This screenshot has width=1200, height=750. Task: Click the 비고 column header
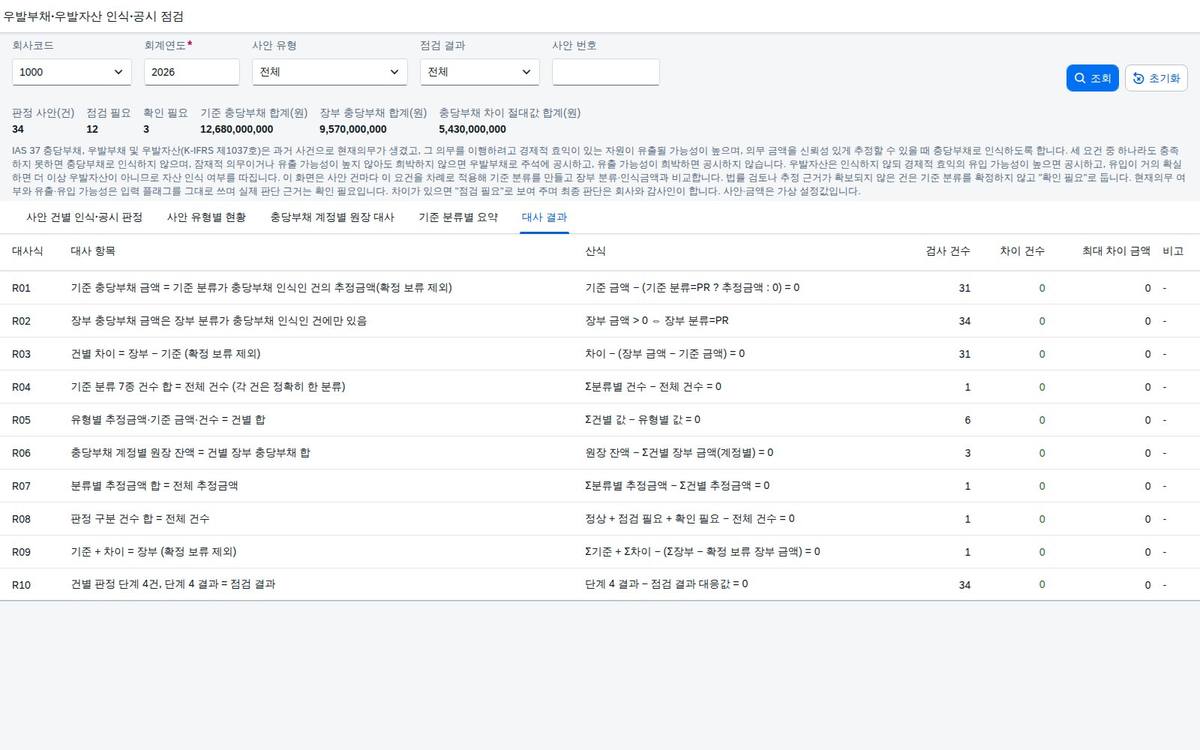tap(1173, 251)
